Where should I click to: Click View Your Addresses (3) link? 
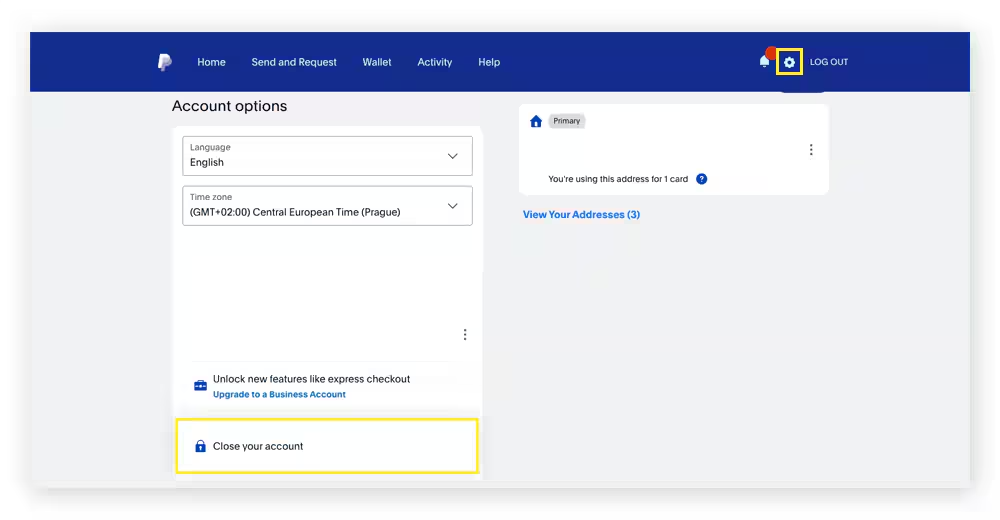click(582, 214)
